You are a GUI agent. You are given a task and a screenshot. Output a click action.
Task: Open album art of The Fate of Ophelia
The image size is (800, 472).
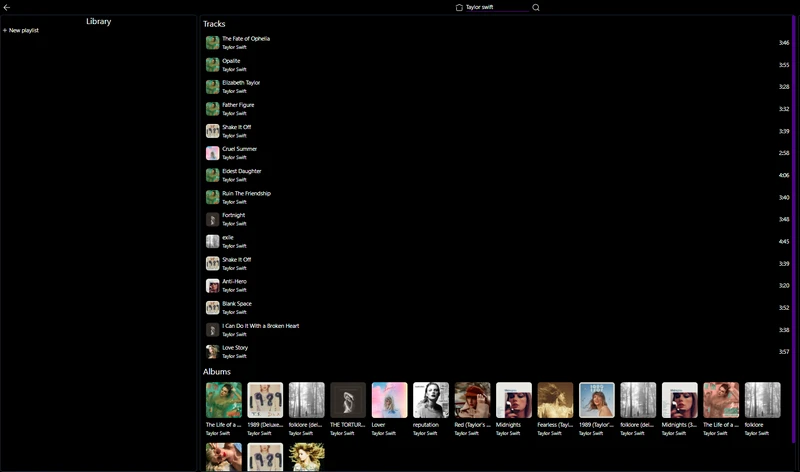212,42
